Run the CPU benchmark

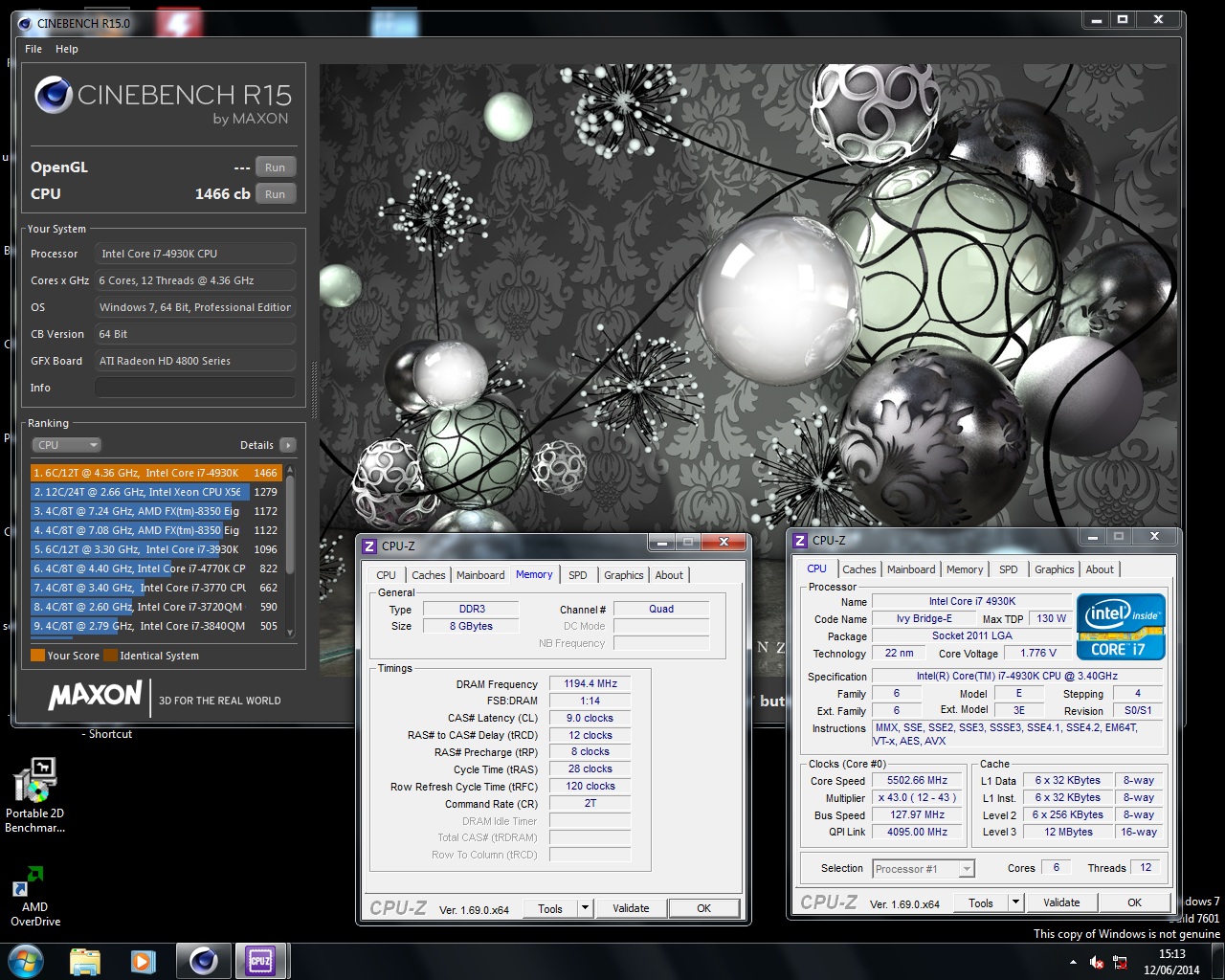(275, 194)
